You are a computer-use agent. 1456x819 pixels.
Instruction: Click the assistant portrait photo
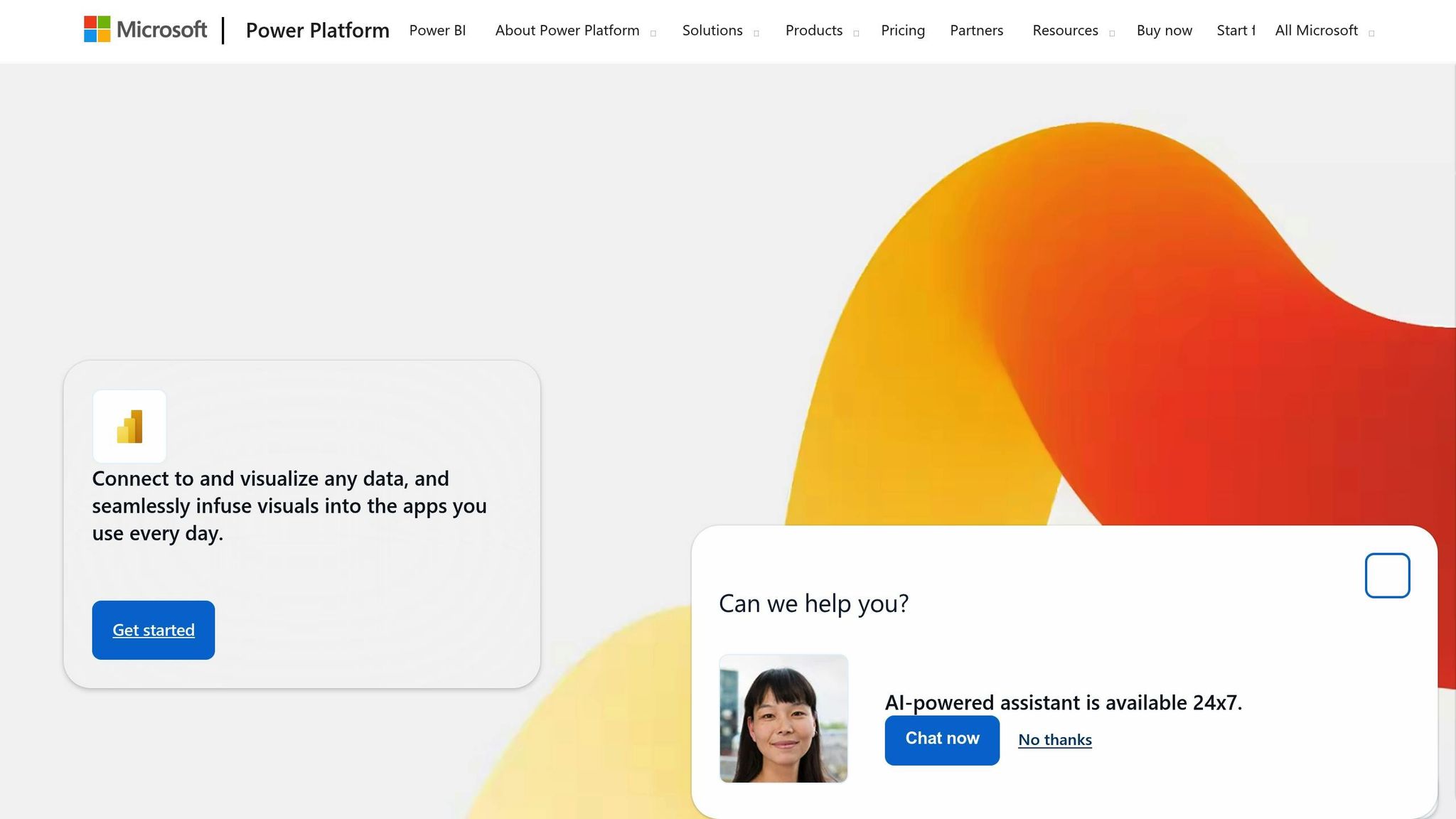tap(783, 718)
